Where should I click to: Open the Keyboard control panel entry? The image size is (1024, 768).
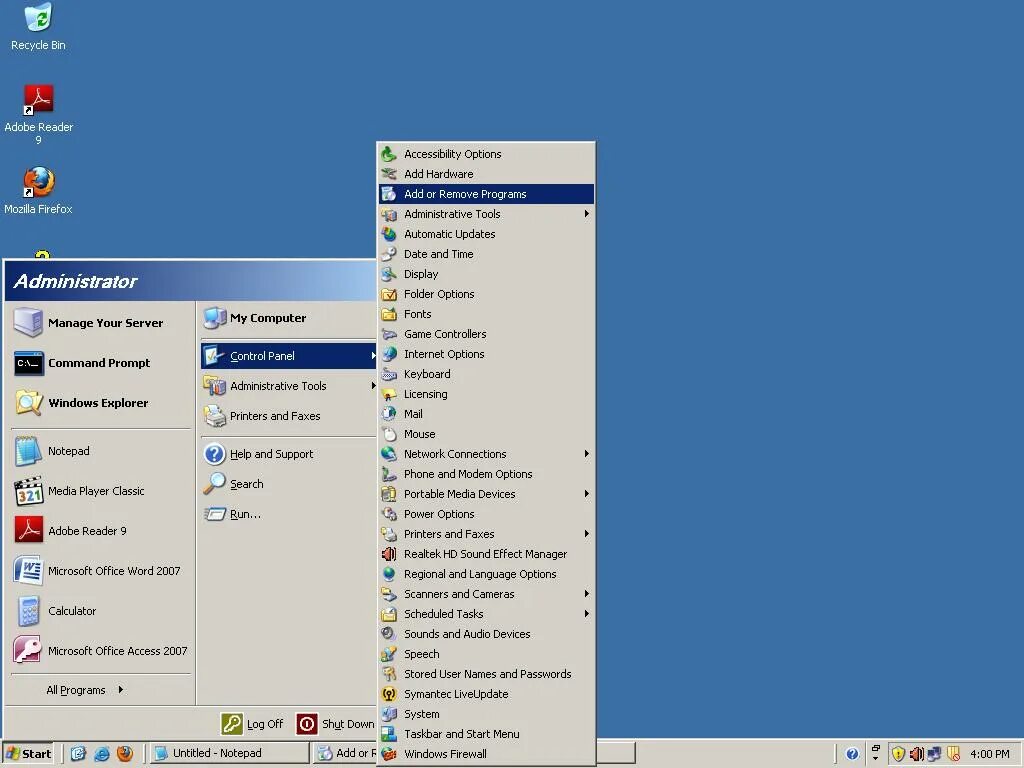click(x=487, y=374)
